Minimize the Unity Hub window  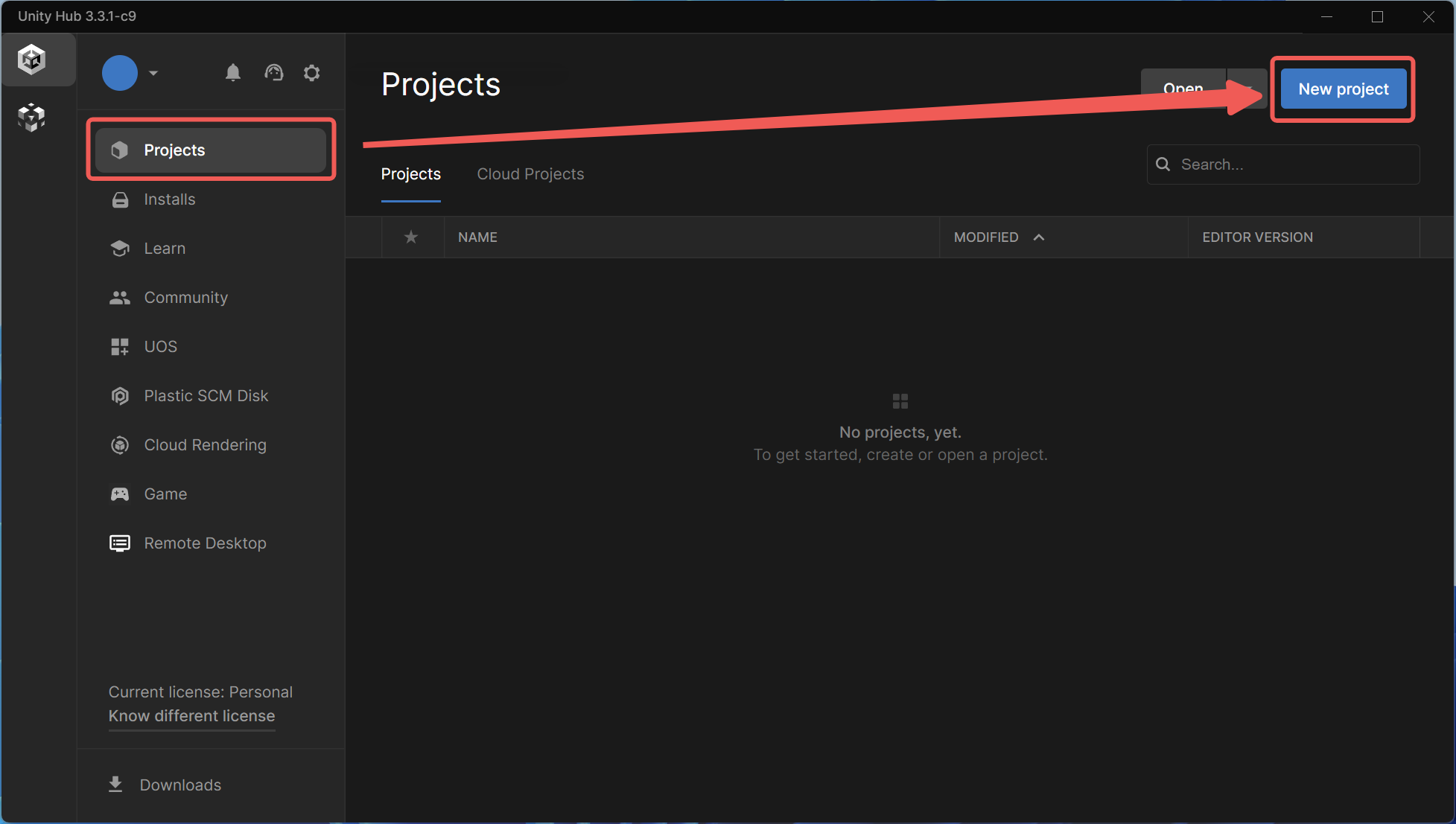(x=1326, y=16)
